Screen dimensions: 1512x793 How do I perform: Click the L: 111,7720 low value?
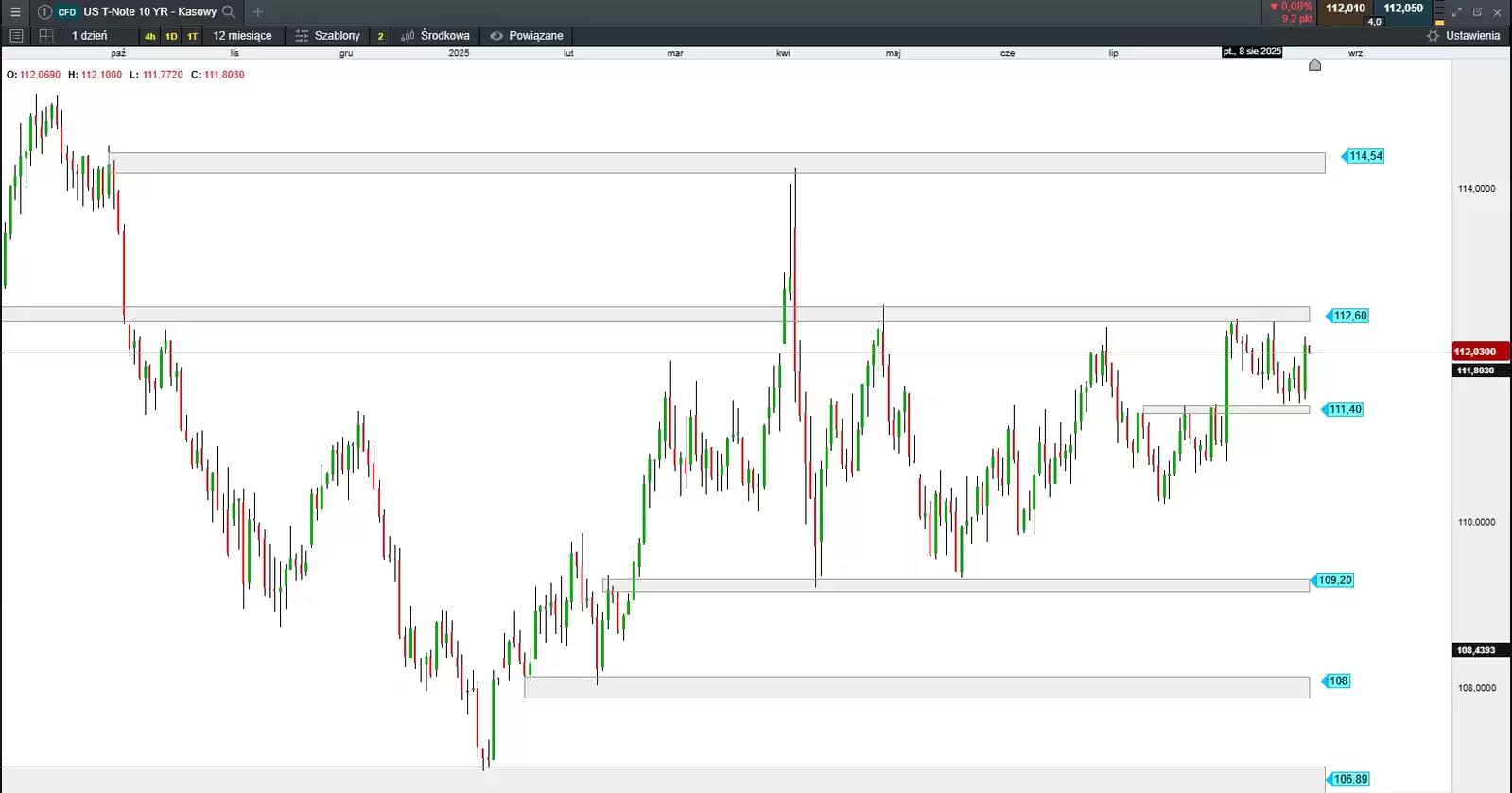pyautogui.click(x=156, y=75)
